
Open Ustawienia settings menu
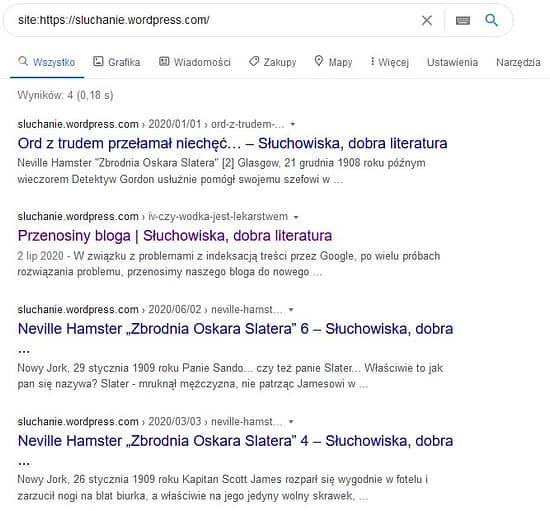pos(452,62)
